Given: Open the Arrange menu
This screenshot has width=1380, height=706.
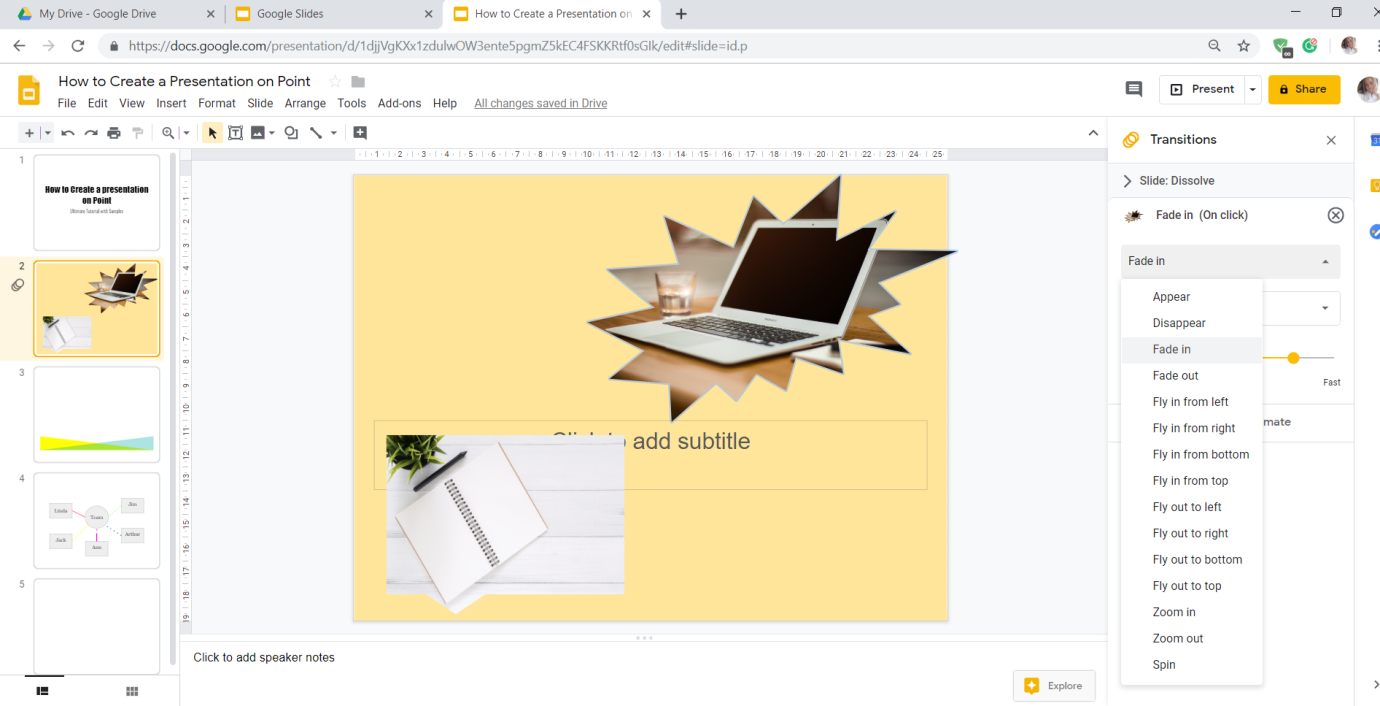Looking at the screenshot, I should click(305, 103).
